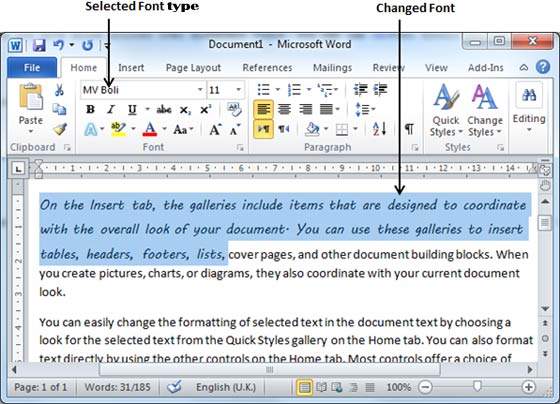
Task: Click the zoom slider handle
Action: click(477, 386)
